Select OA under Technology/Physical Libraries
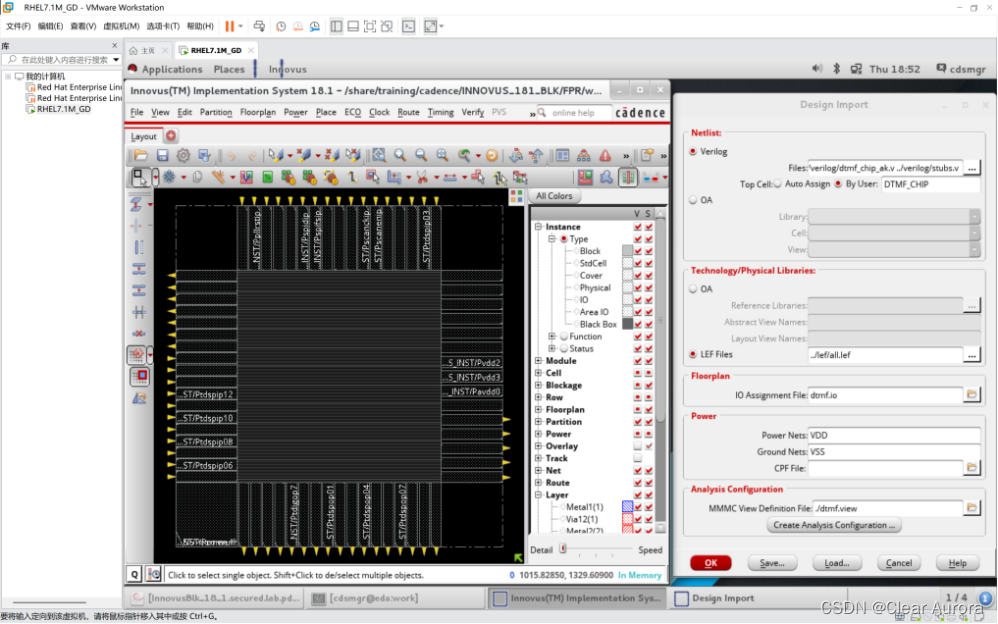Image resolution: width=998 pixels, height=624 pixels. [x=693, y=289]
